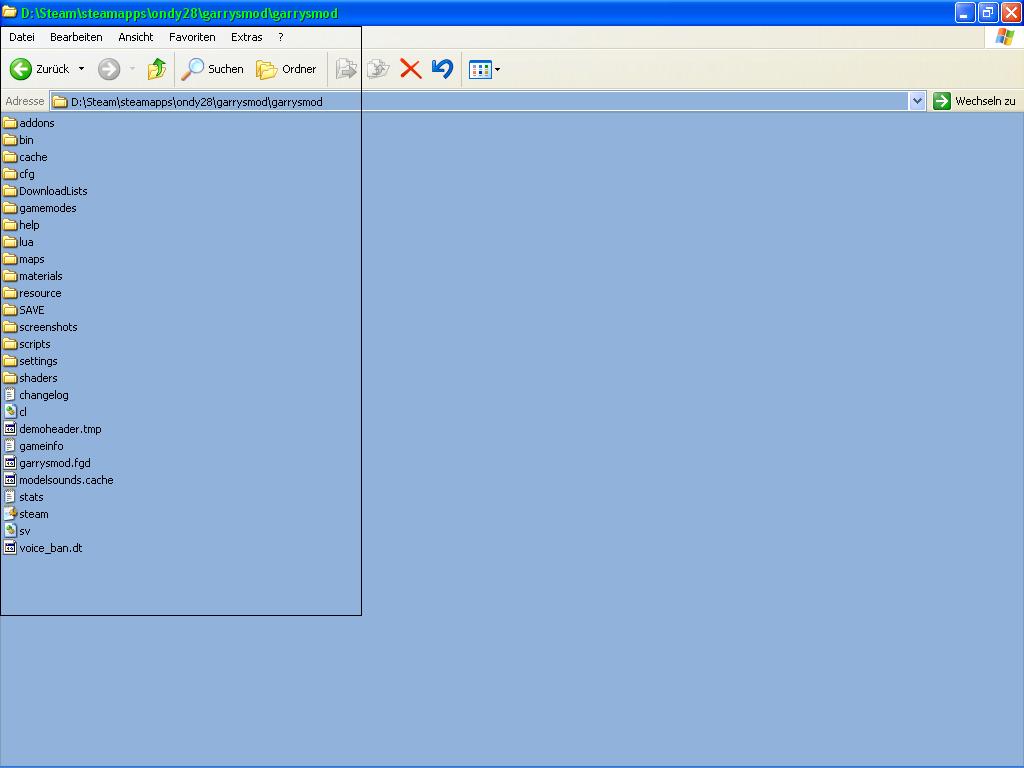Click the Wechseln zu button
Screen dimensions: 1024x768
click(x=975, y=101)
